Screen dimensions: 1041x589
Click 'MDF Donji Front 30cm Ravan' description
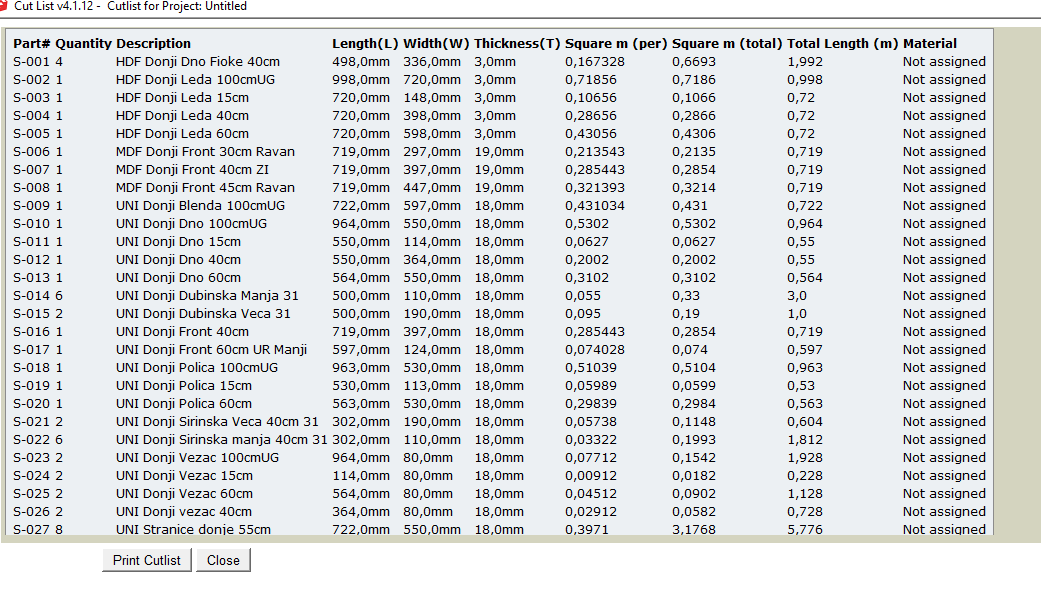205,151
